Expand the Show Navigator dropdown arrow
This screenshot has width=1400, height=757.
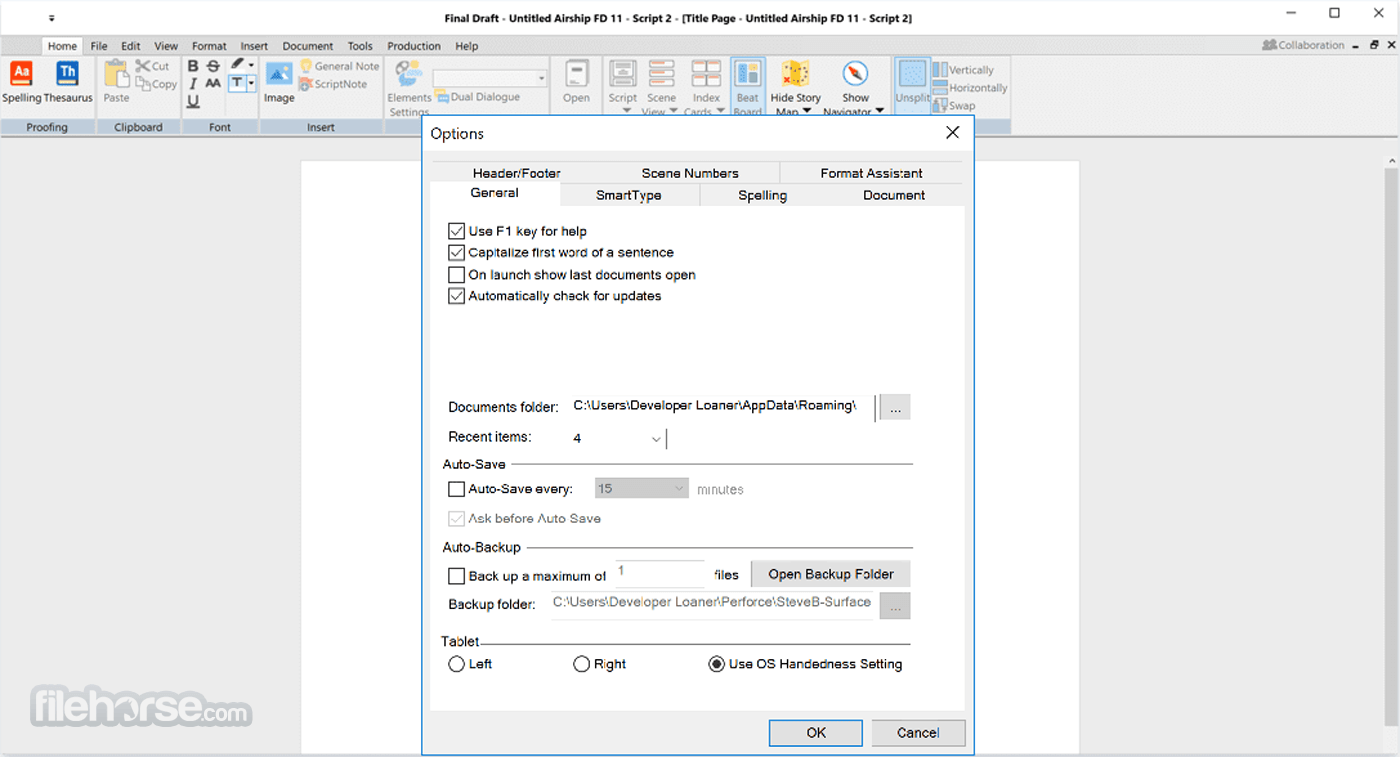point(880,111)
